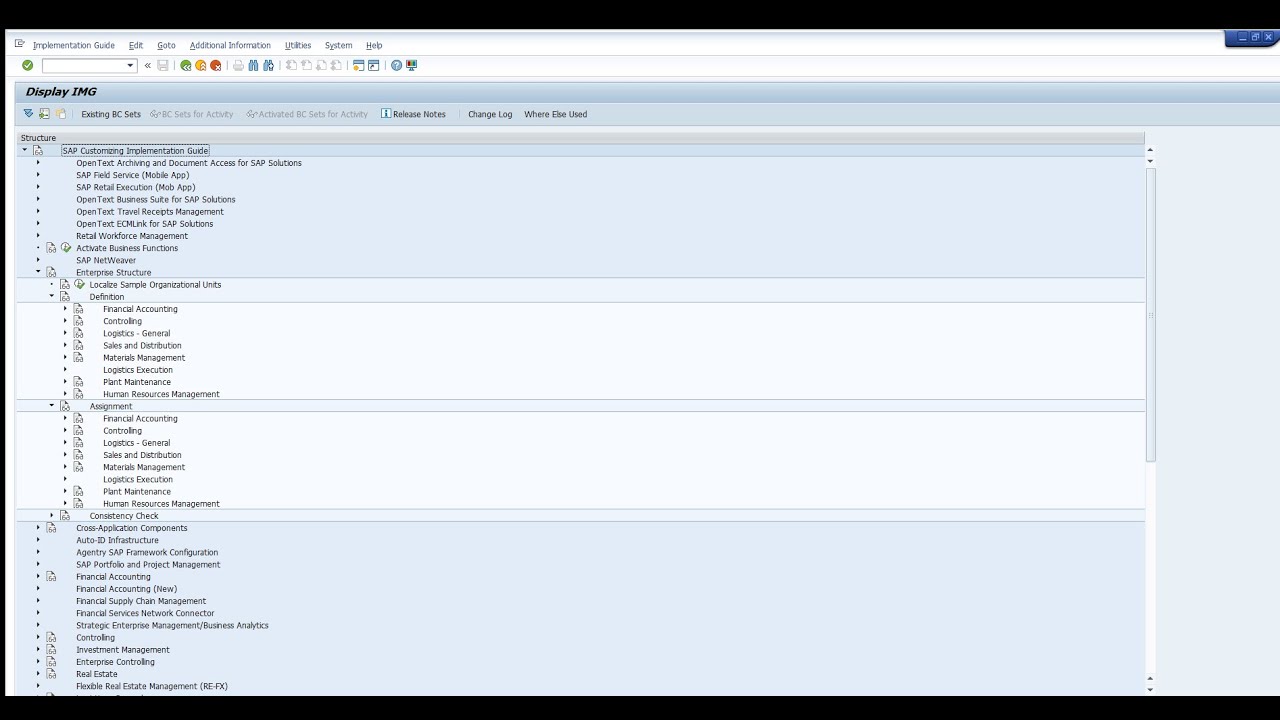
Task: Open the command field dropdown arrow
Action: tap(130, 66)
